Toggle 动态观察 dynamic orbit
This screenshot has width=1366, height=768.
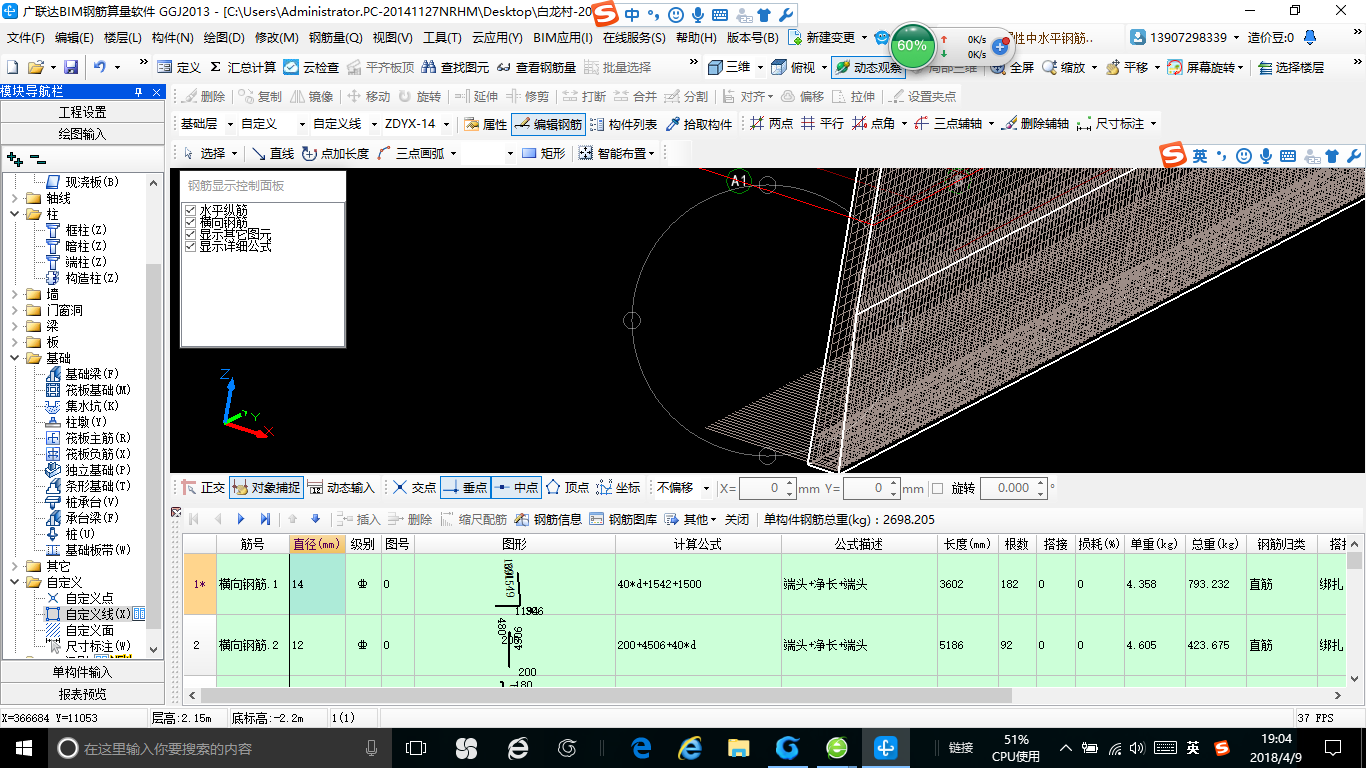[868, 67]
